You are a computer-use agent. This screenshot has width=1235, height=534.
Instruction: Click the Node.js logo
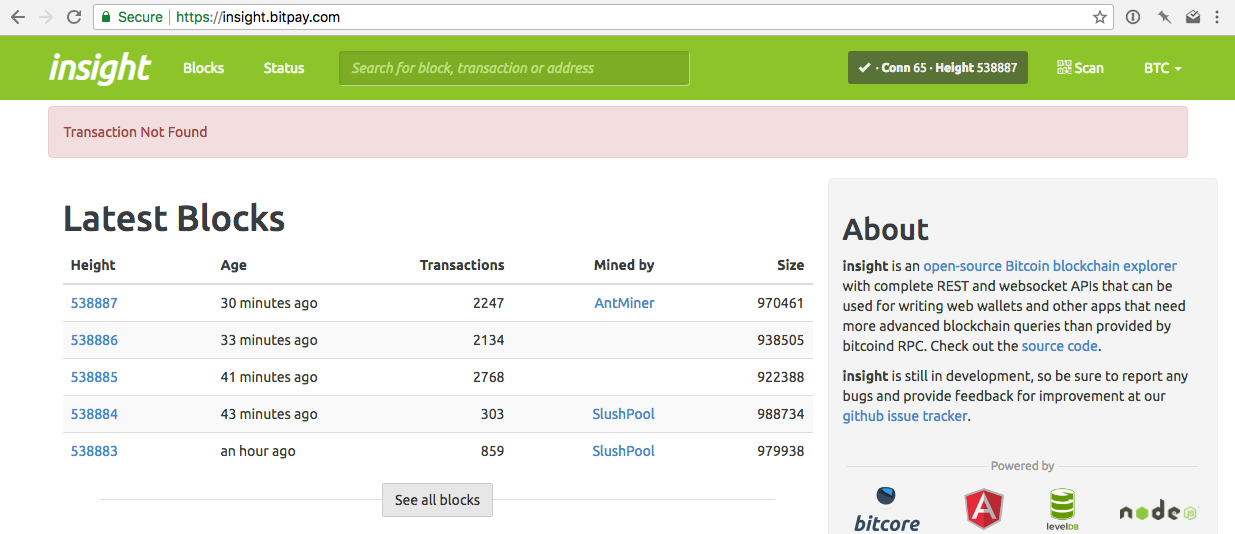[1158, 512]
